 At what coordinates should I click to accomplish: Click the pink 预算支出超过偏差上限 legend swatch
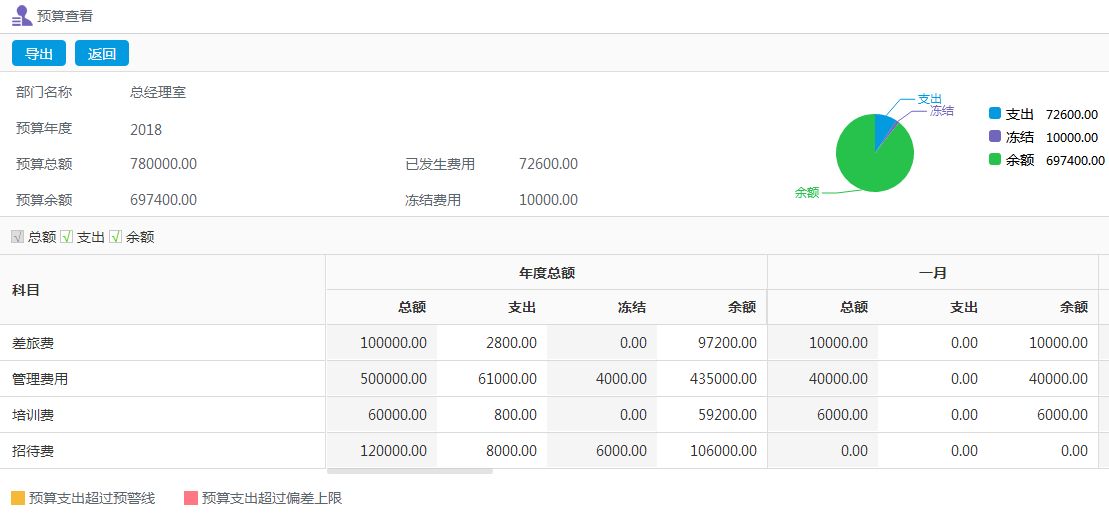click(190, 498)
